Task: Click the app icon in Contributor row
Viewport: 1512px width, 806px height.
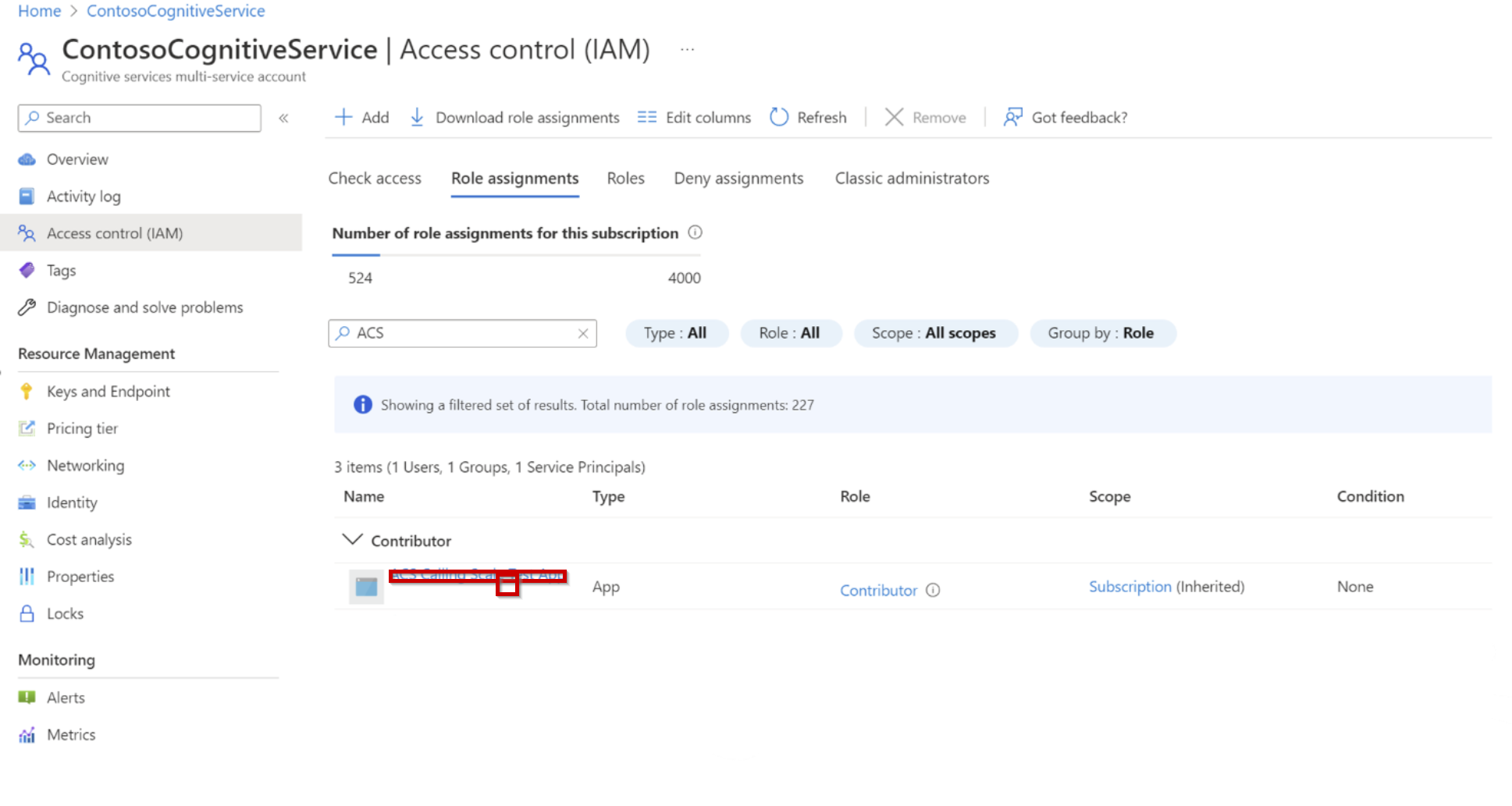Action: [x=366, y=587]
